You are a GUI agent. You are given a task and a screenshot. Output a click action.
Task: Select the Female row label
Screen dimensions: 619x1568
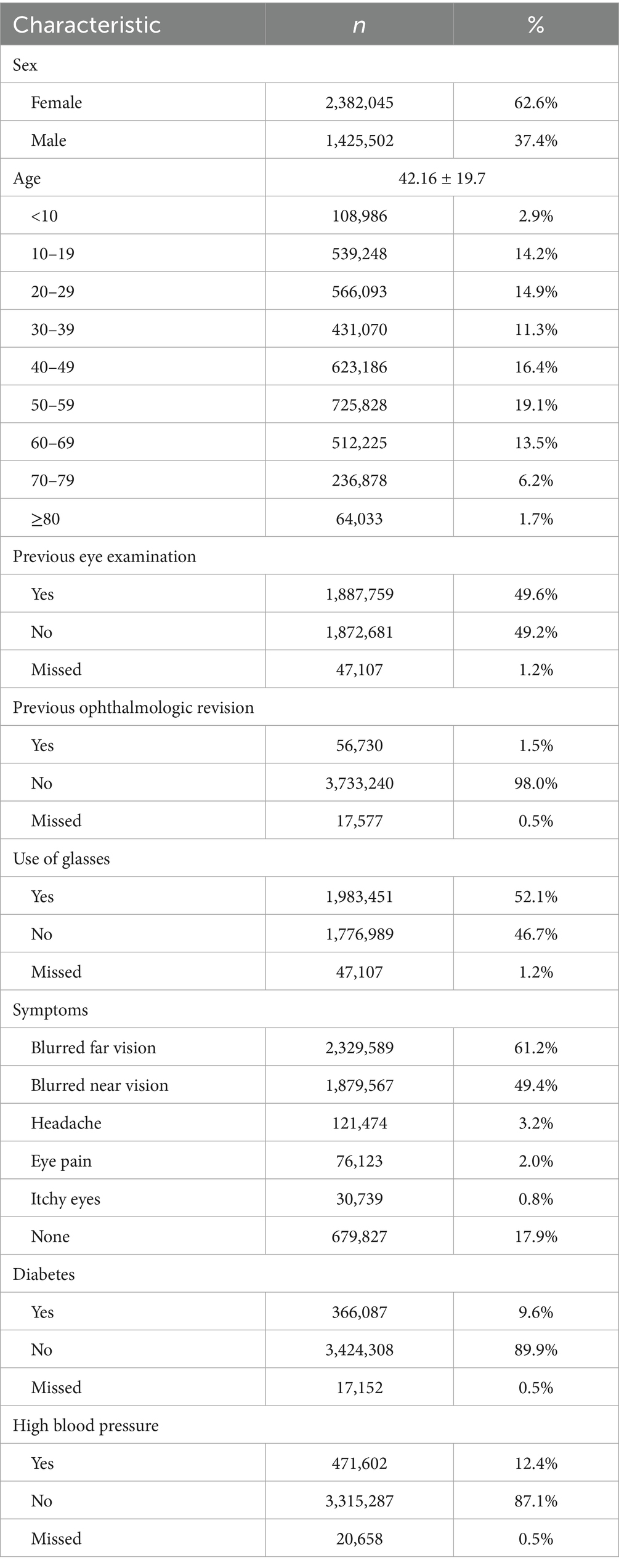[57, 102]
